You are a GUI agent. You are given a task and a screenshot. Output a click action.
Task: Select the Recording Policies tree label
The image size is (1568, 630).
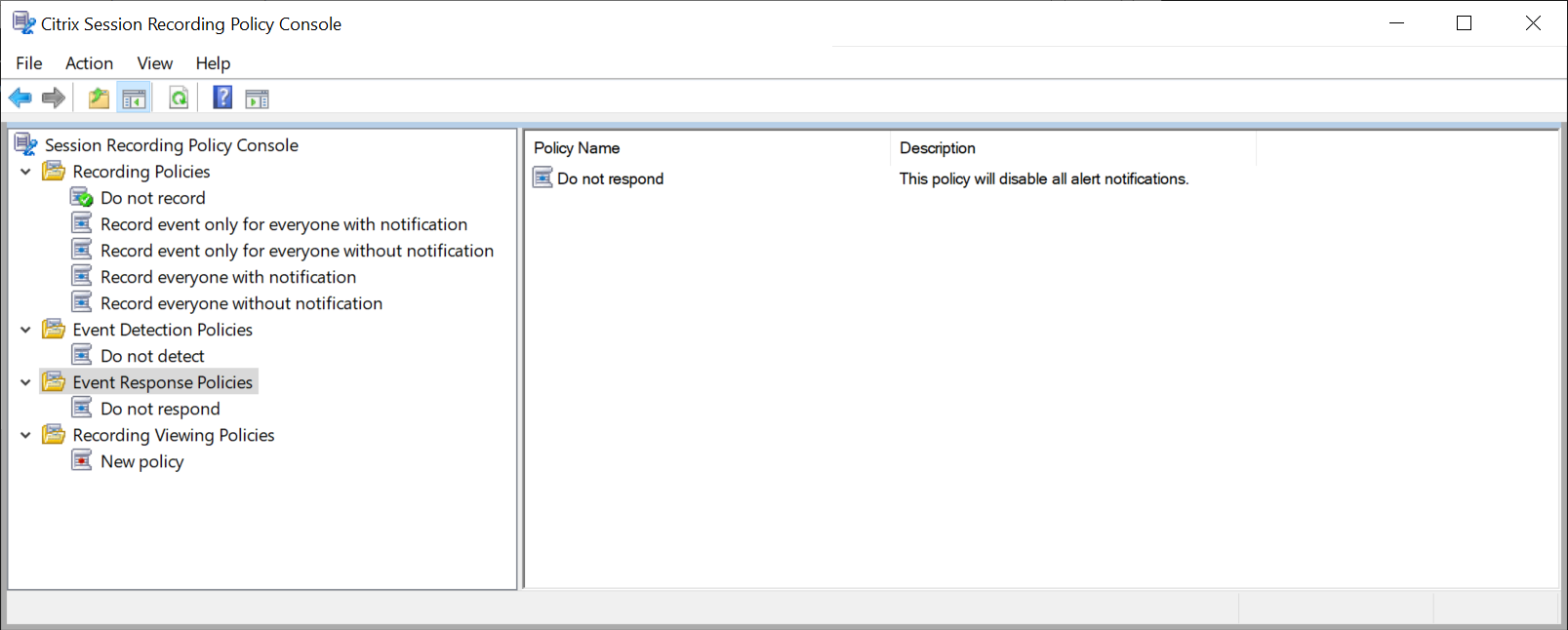click(x=141, y=172)
